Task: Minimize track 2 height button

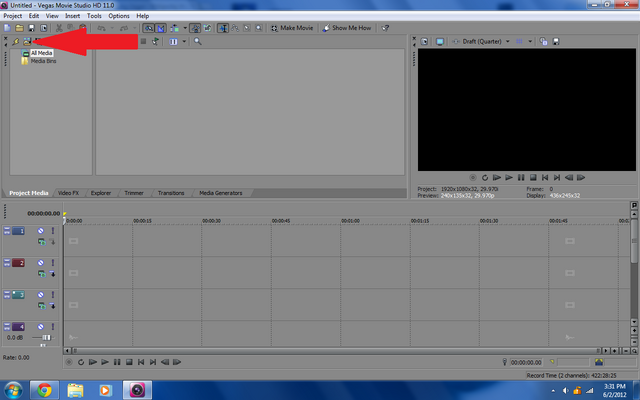Action: 7,263
